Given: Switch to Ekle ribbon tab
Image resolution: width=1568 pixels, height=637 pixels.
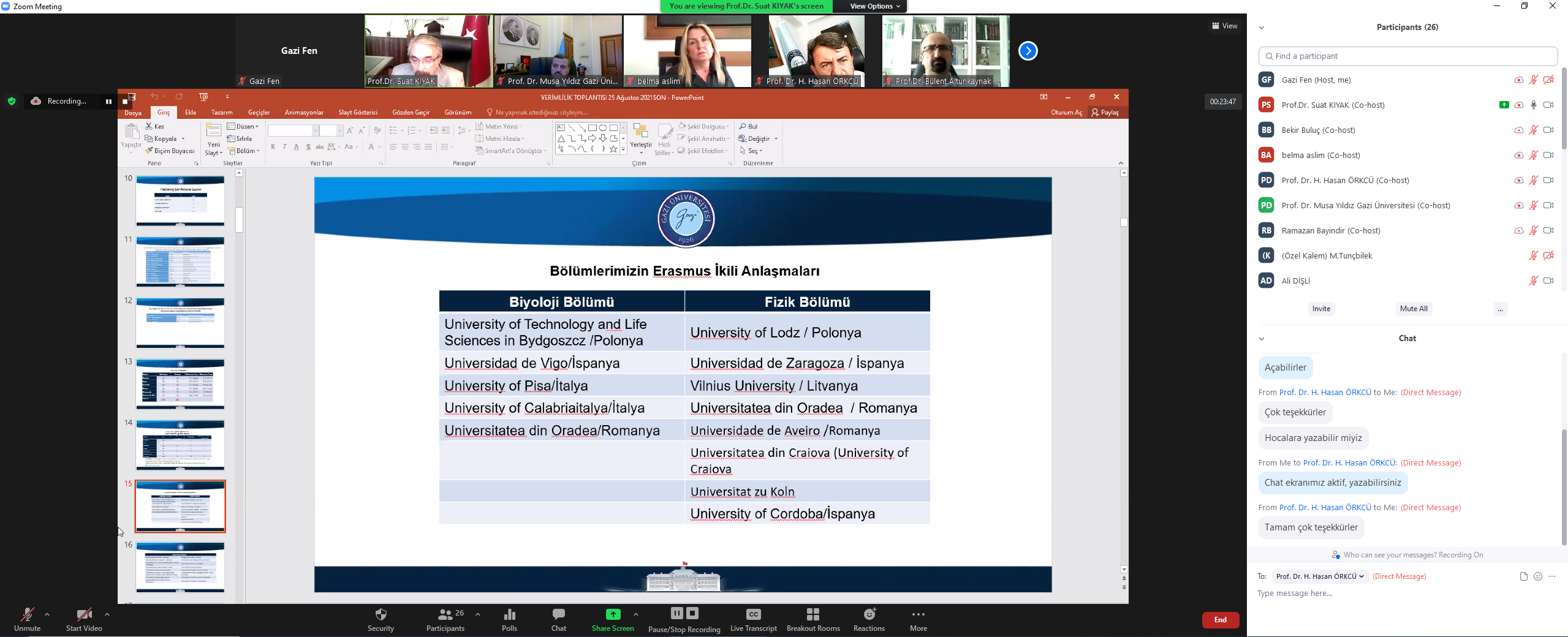Looking at the screenshot, I should coord(191,113).
